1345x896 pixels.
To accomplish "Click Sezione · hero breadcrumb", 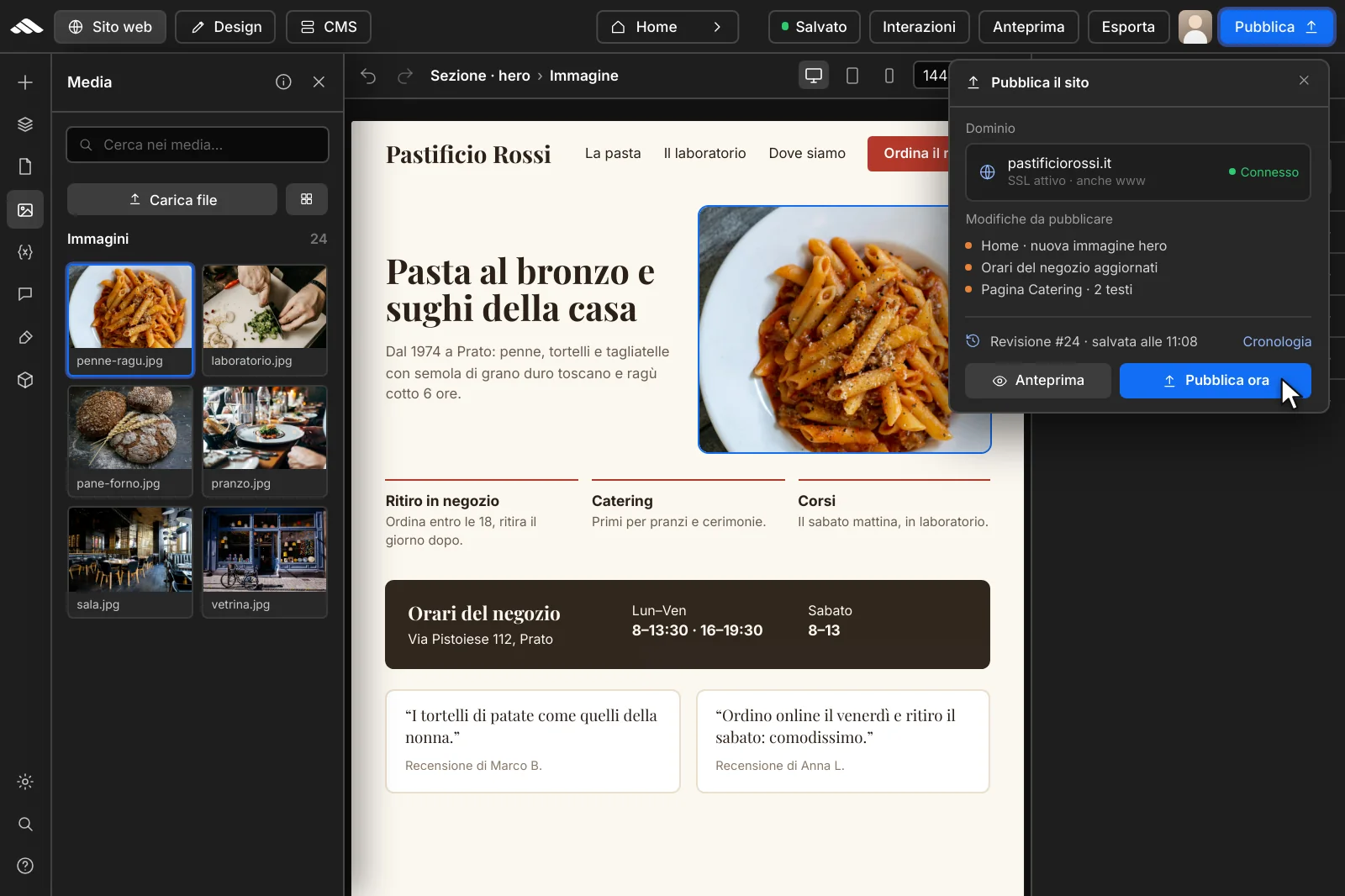I will tap(480, 76).
